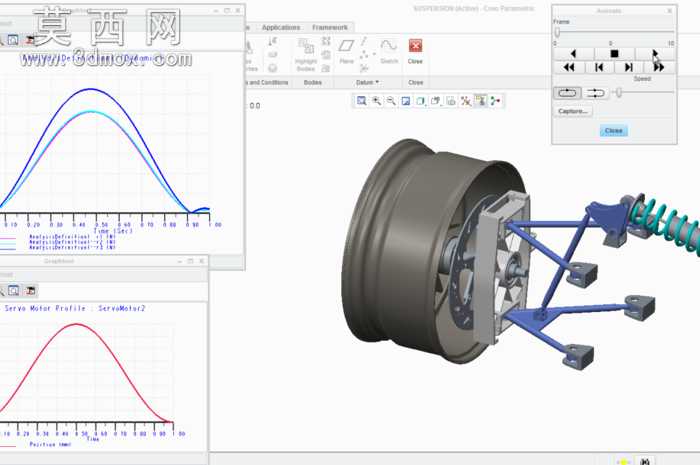Click the Frame slider handle

[557, 32]
